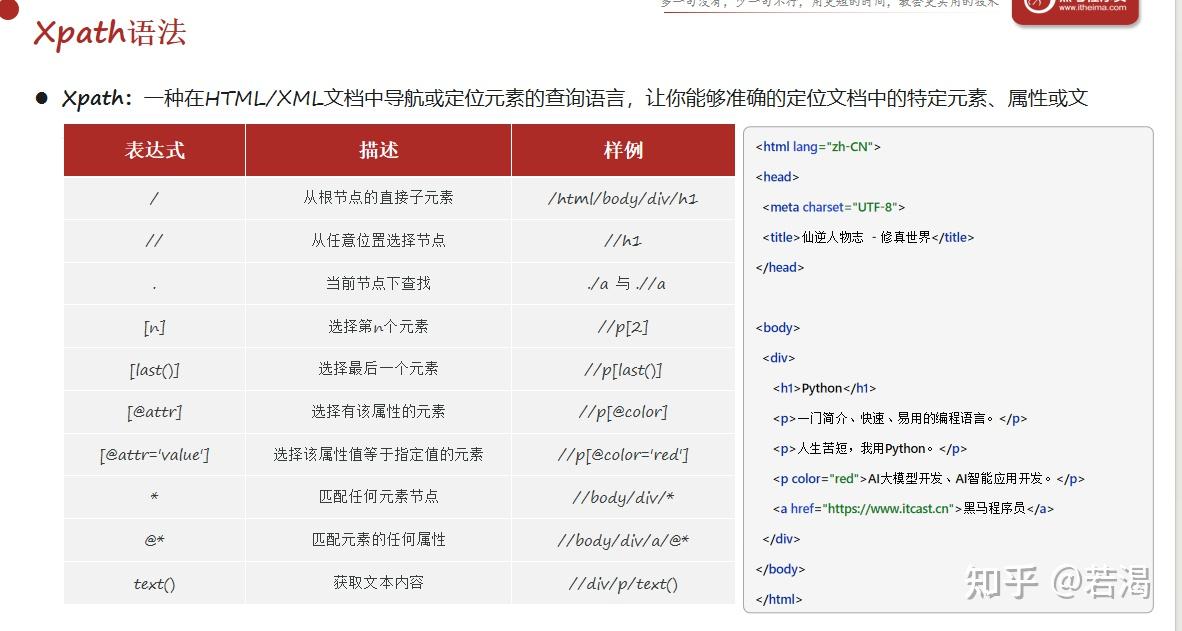Select the description '获取文本内容'
1182x631 pixels.
(378, 583)
